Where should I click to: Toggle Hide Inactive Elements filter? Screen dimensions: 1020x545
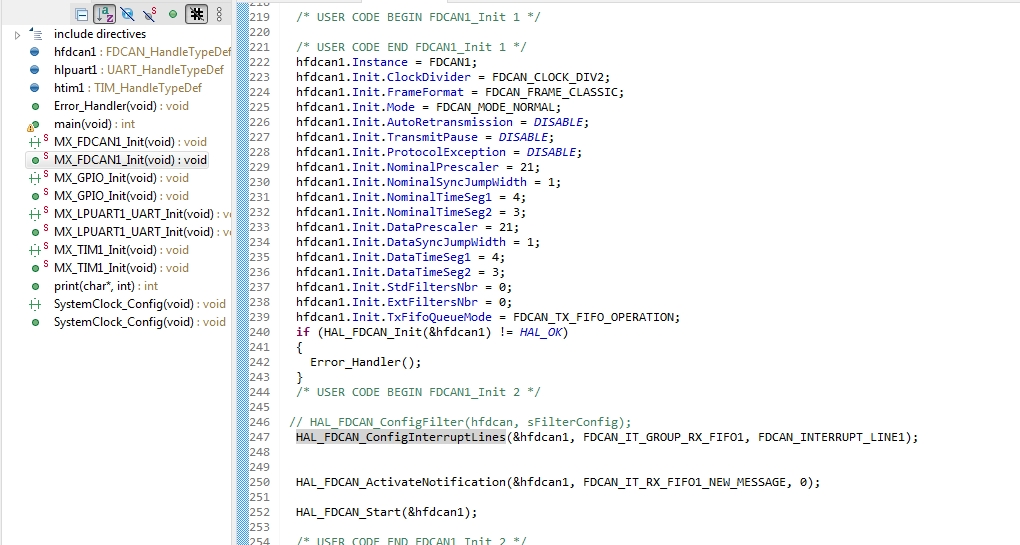(x=196, y=14)
